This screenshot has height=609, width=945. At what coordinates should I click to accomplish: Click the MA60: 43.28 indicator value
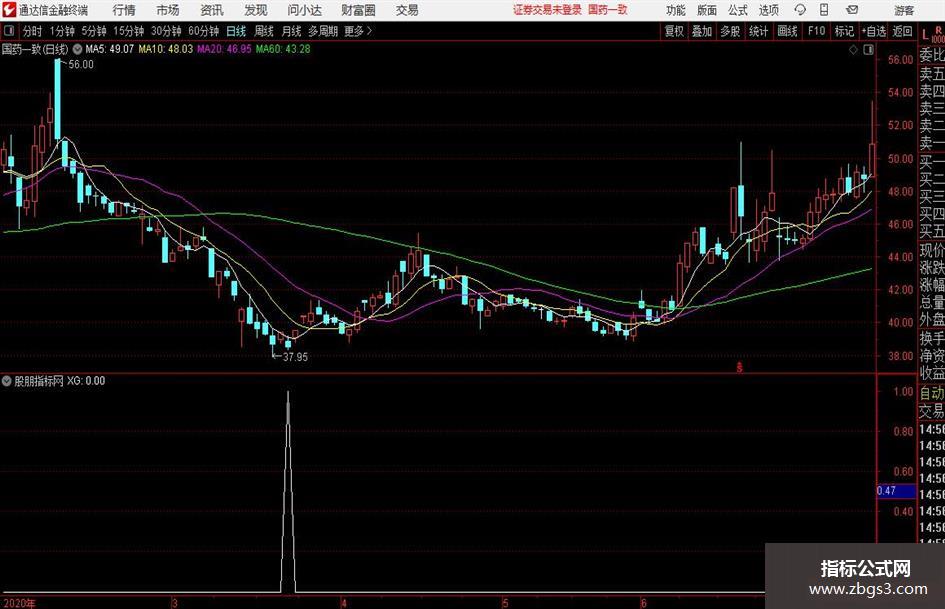click(x=283, y=49)
